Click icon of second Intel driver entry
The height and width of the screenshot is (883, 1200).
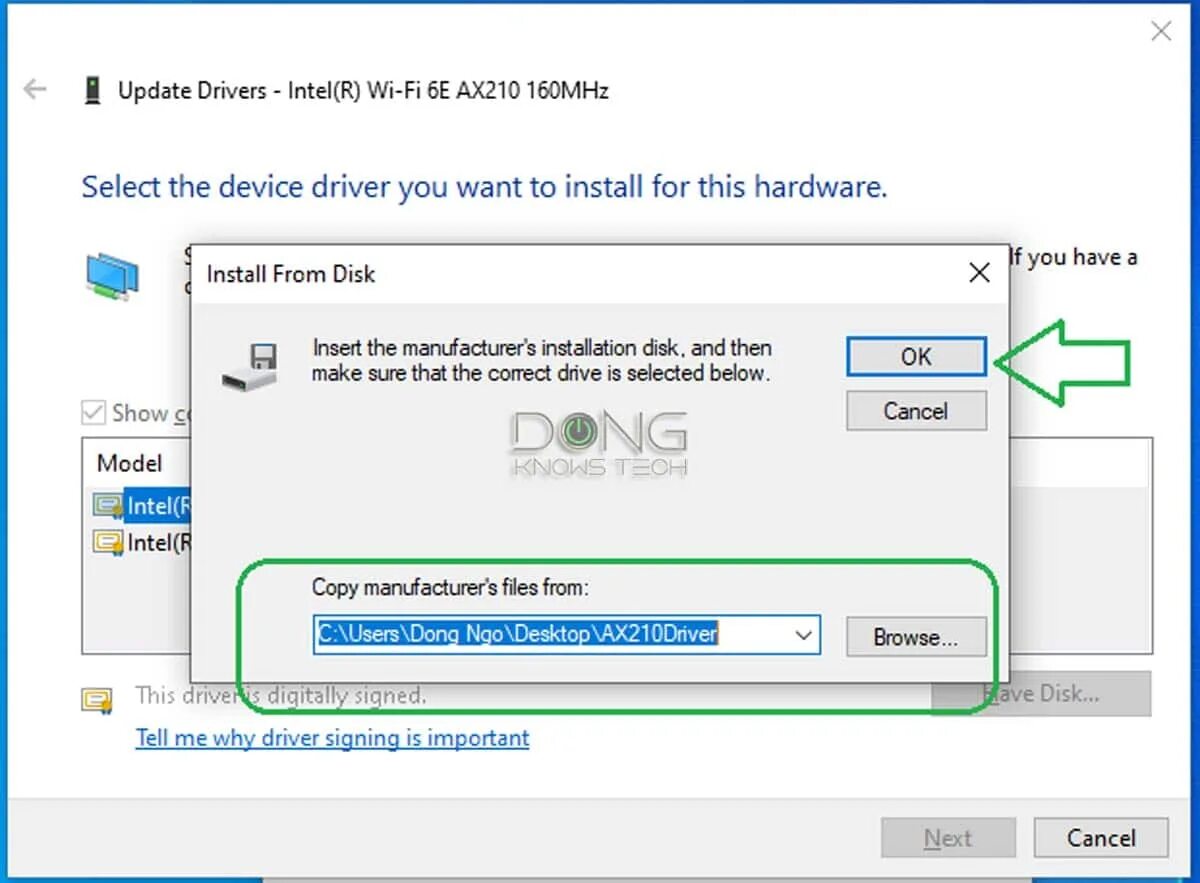click(x=107, y=543)
